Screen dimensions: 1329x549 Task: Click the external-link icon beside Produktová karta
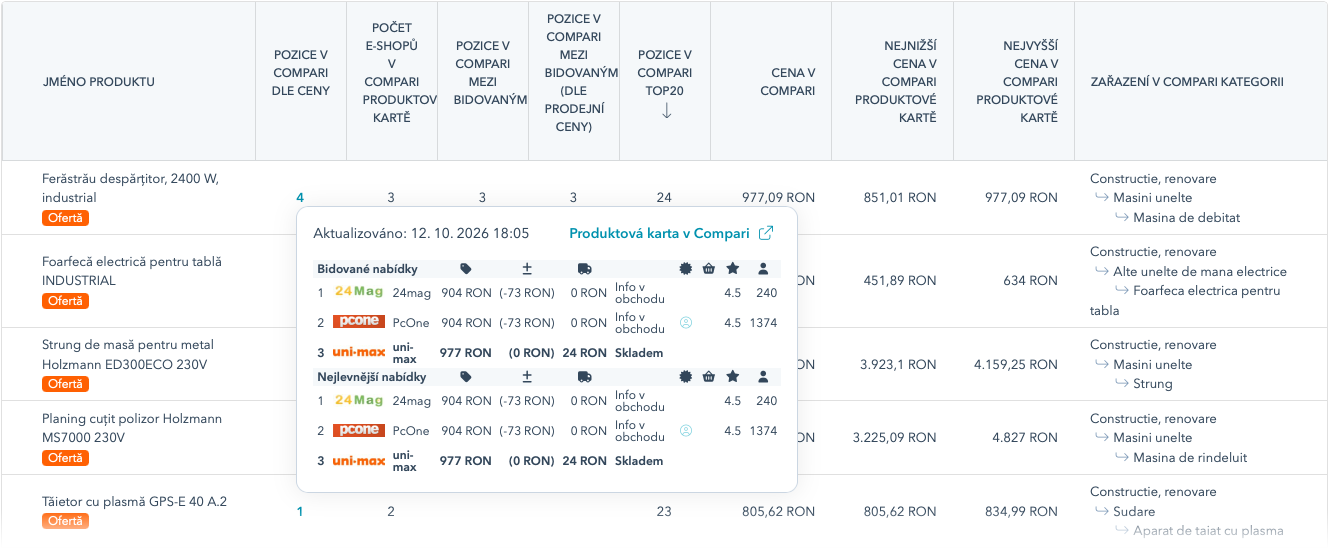click(766, 233)
